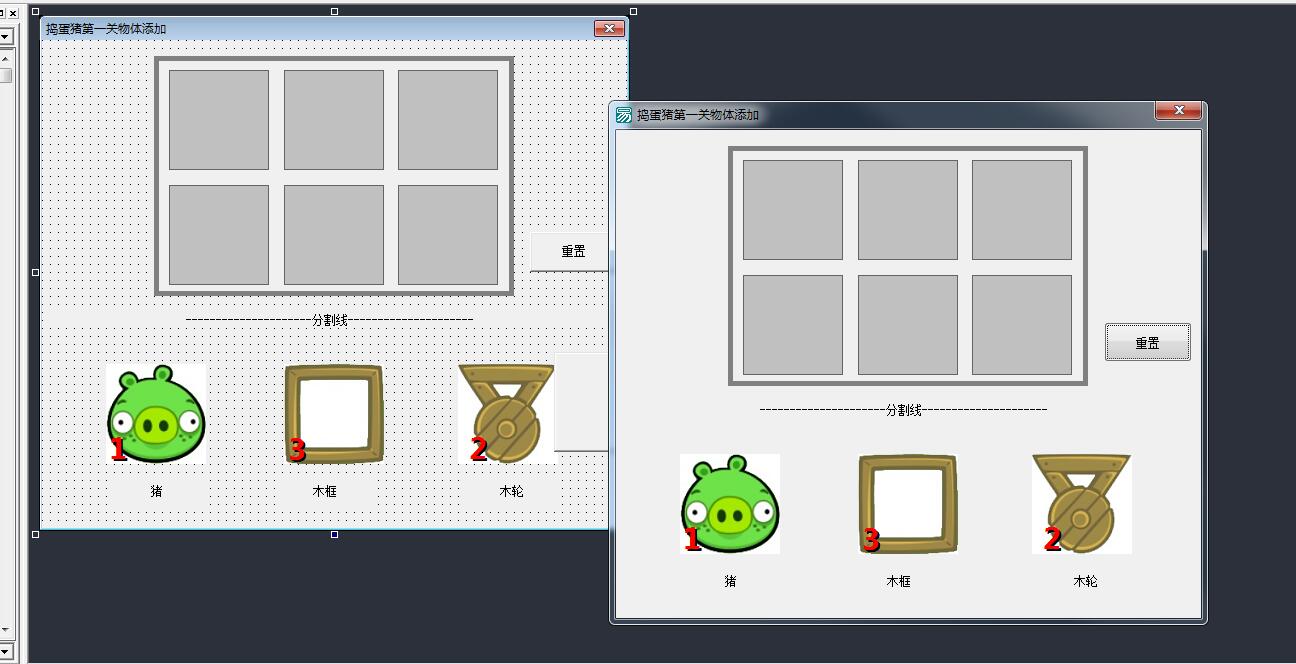
Task: Click top-left gray slot in running window
Action: point(793,210)
